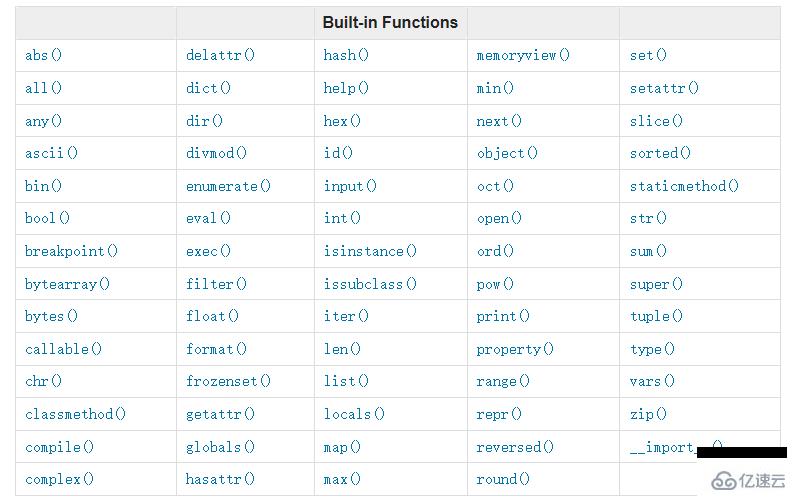Click the isinstance() link
This screenshot has height=502, width=797.
[370, 251]
